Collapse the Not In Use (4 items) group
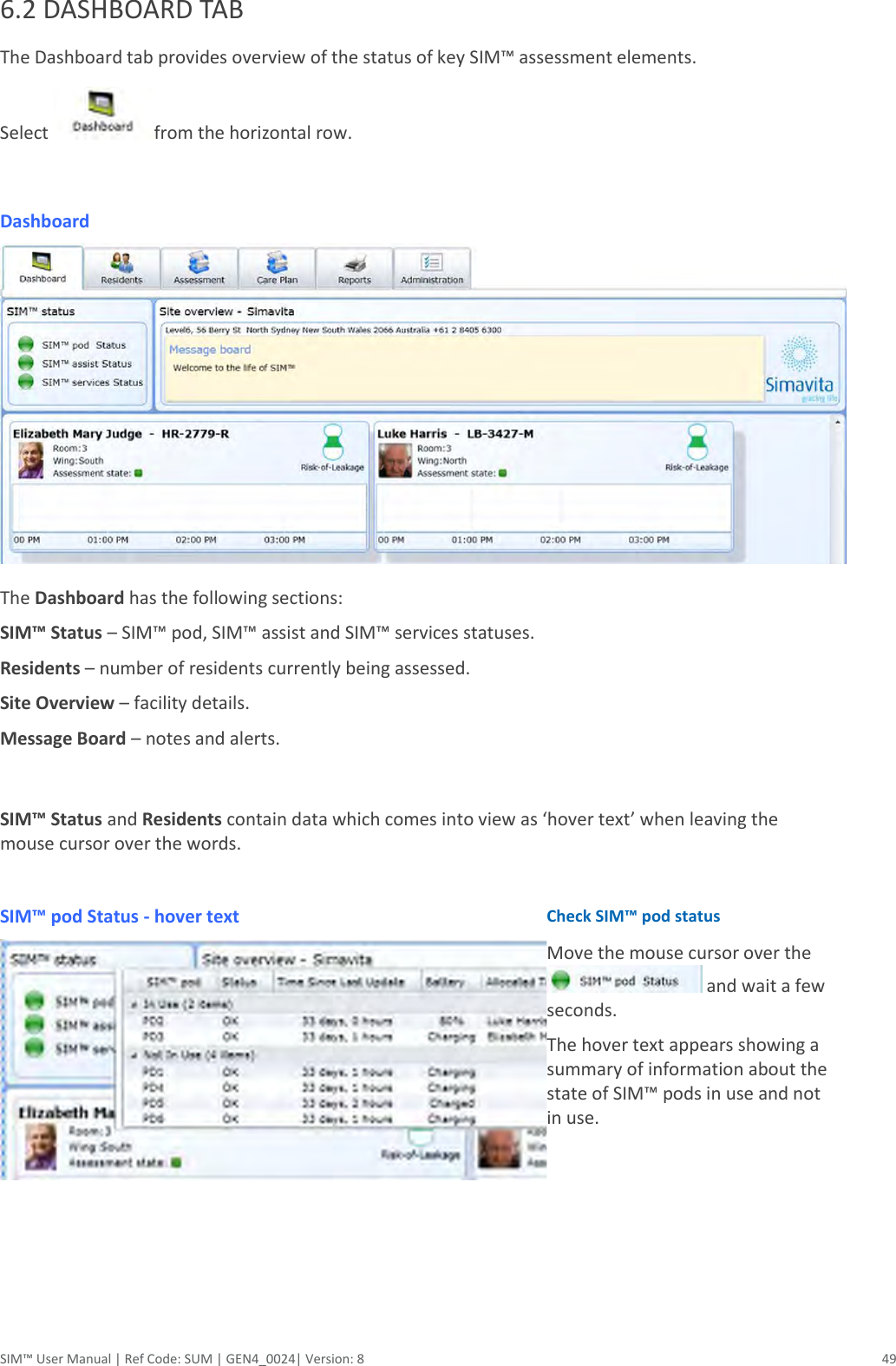The width and height of the screenshot is (896, 1366). (x=134, y=1055)
